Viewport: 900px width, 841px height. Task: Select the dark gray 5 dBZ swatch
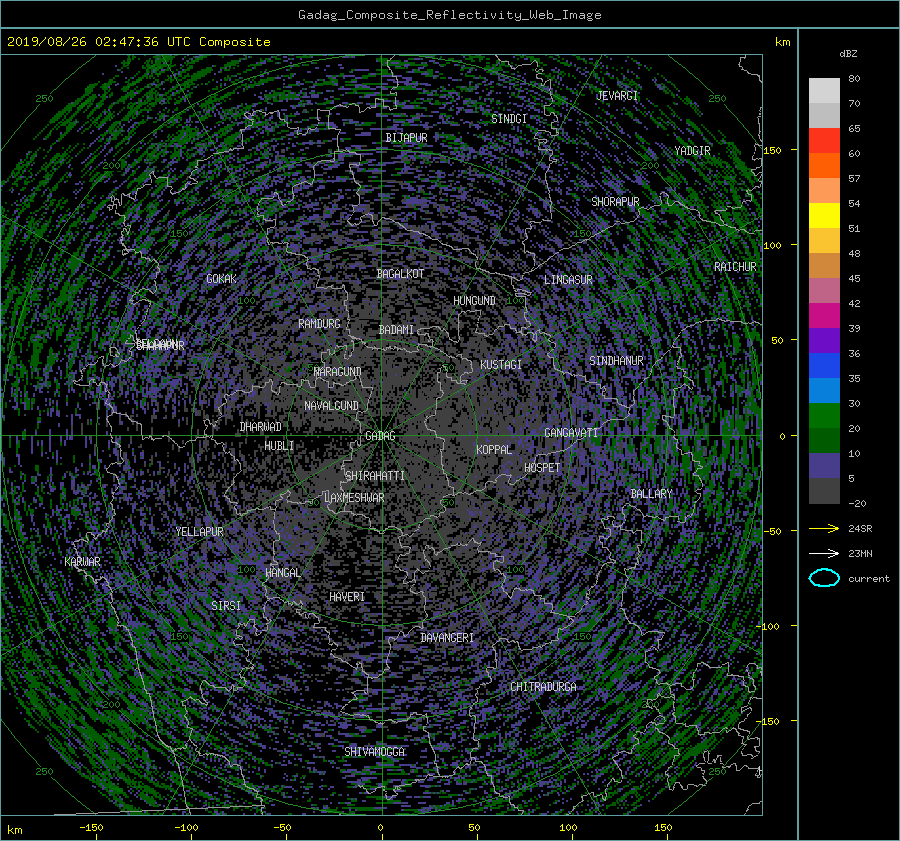pos(824,491)
